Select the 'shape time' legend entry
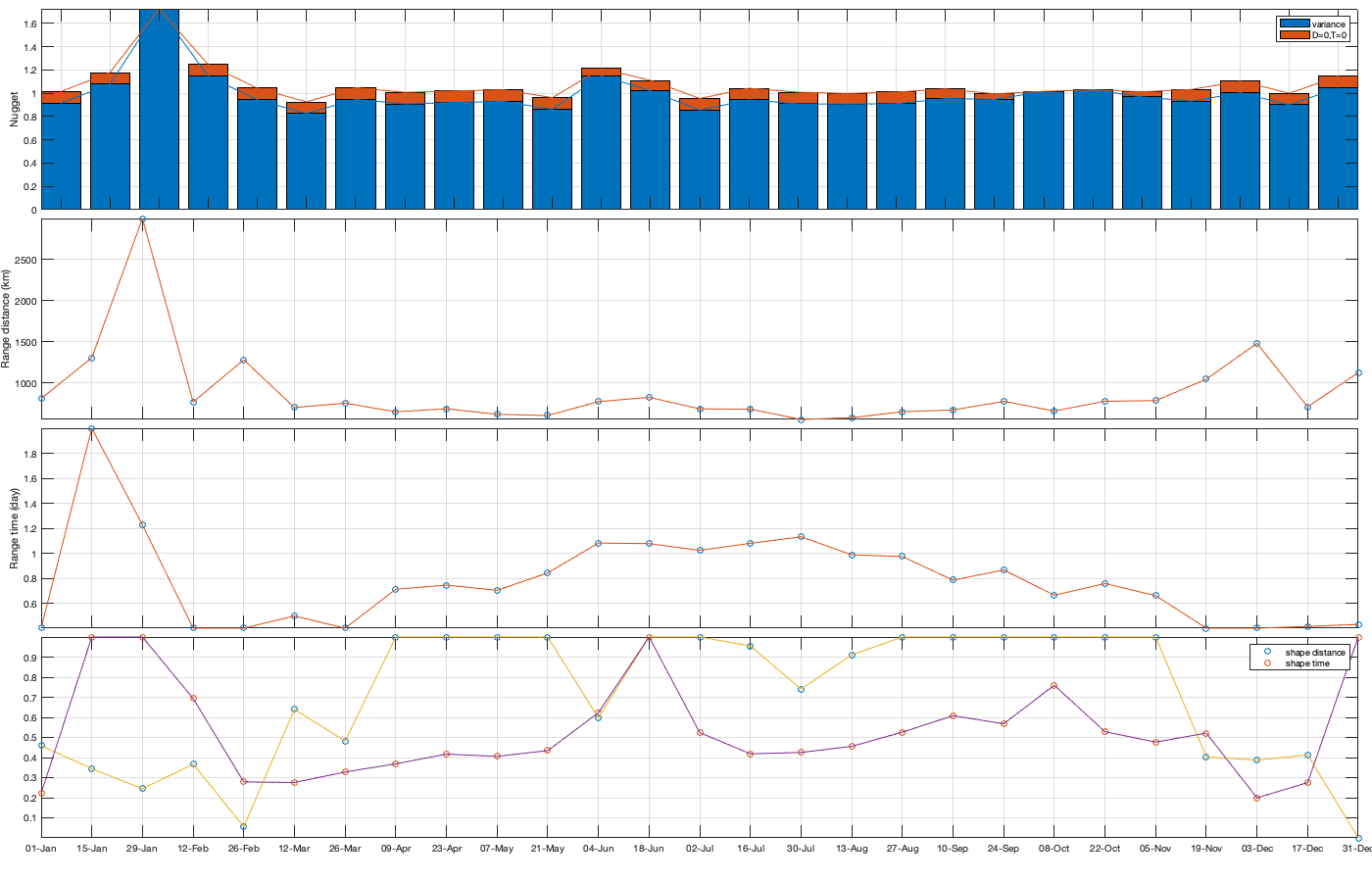 [1307, 663]
